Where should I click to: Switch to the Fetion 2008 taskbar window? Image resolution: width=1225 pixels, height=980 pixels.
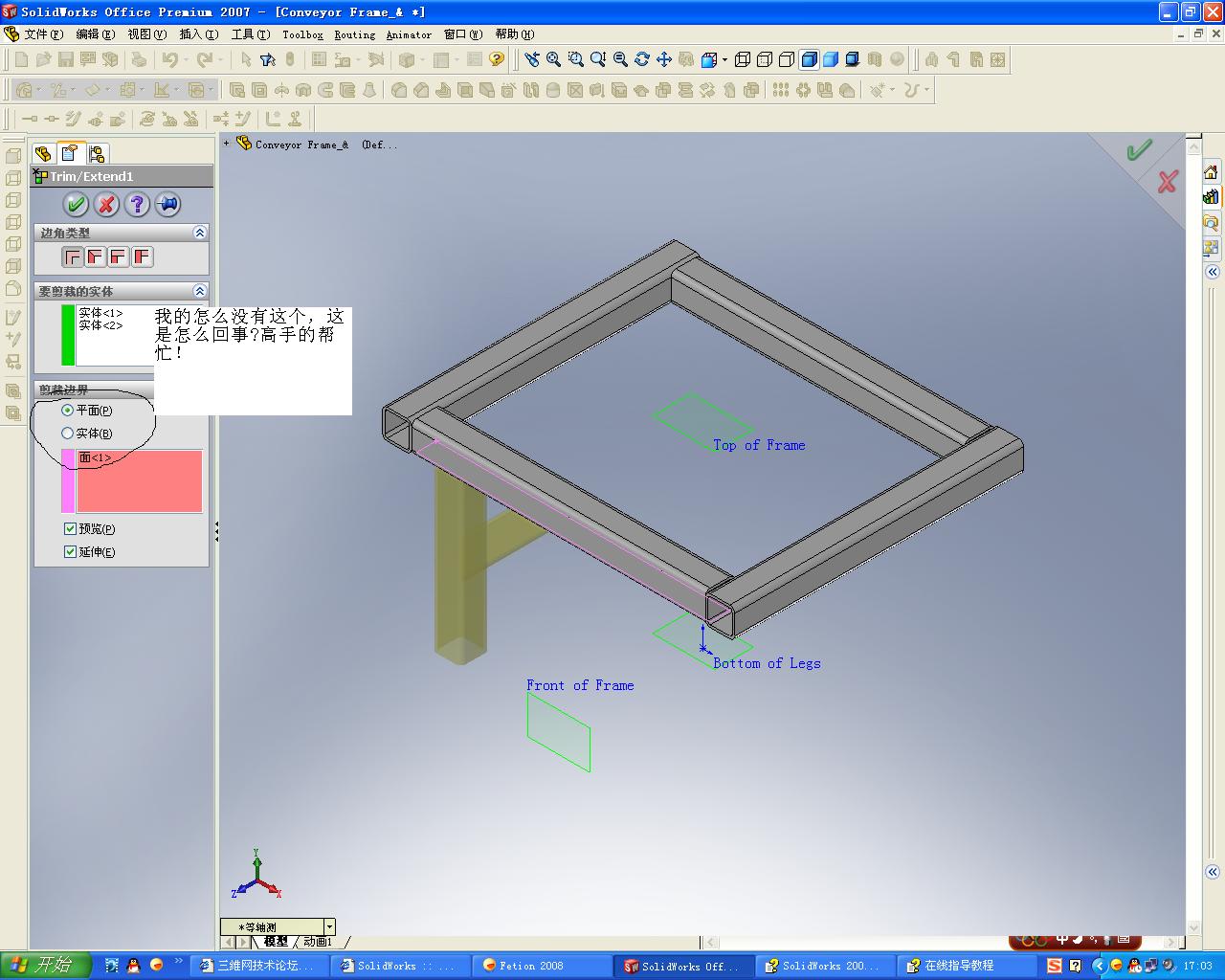[544, 967]
